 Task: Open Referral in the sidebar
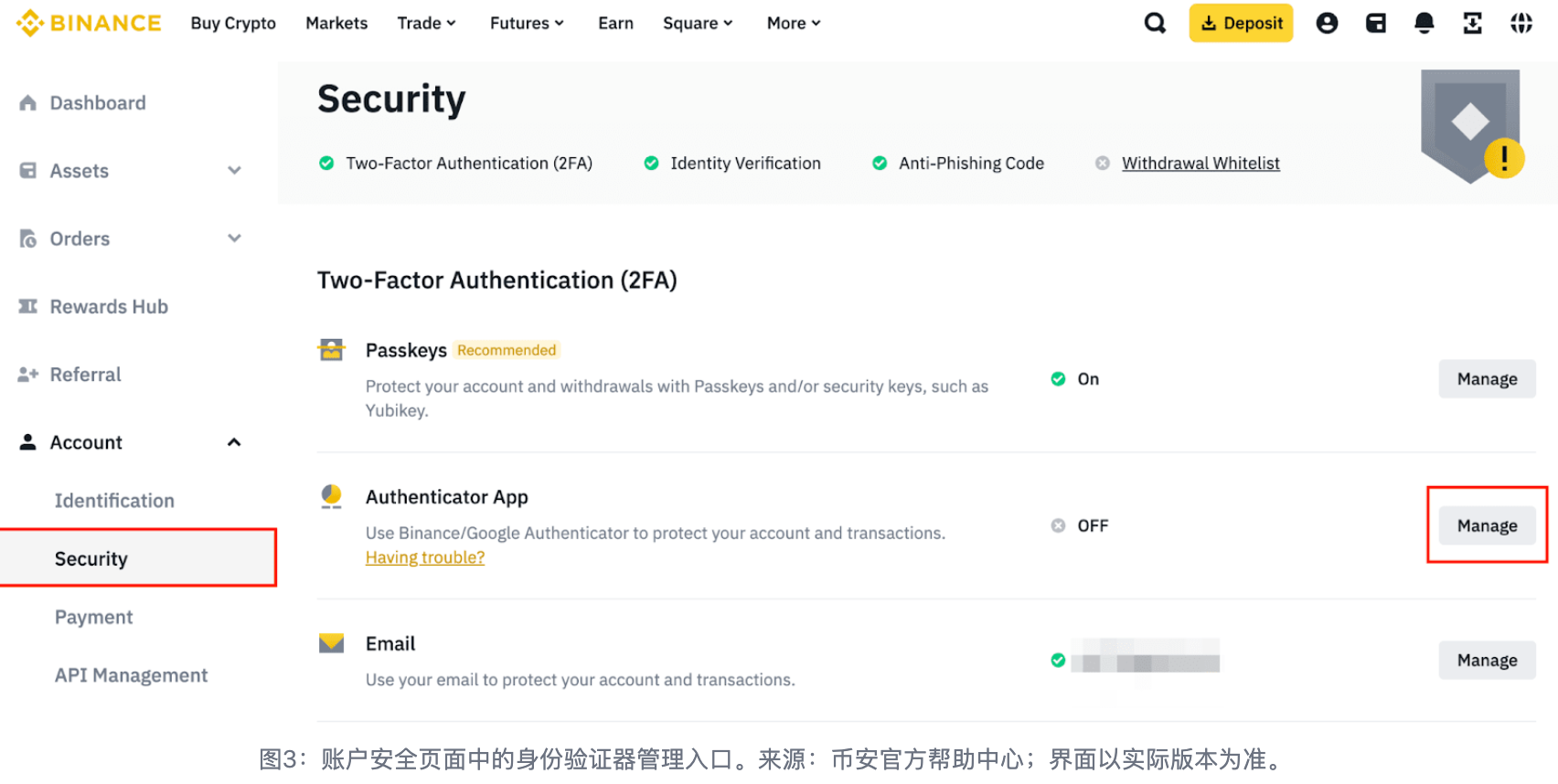click(x=85, y=375)
